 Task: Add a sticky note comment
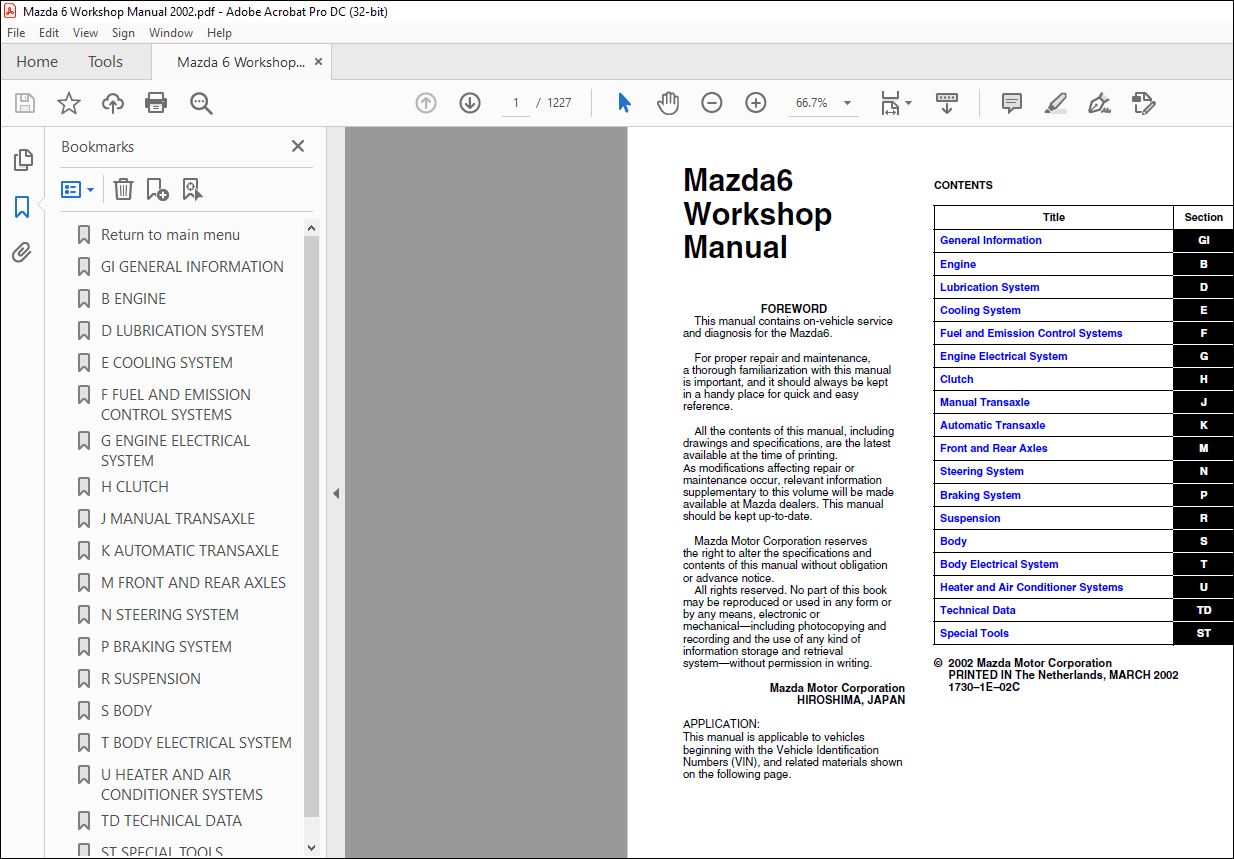1012,103
